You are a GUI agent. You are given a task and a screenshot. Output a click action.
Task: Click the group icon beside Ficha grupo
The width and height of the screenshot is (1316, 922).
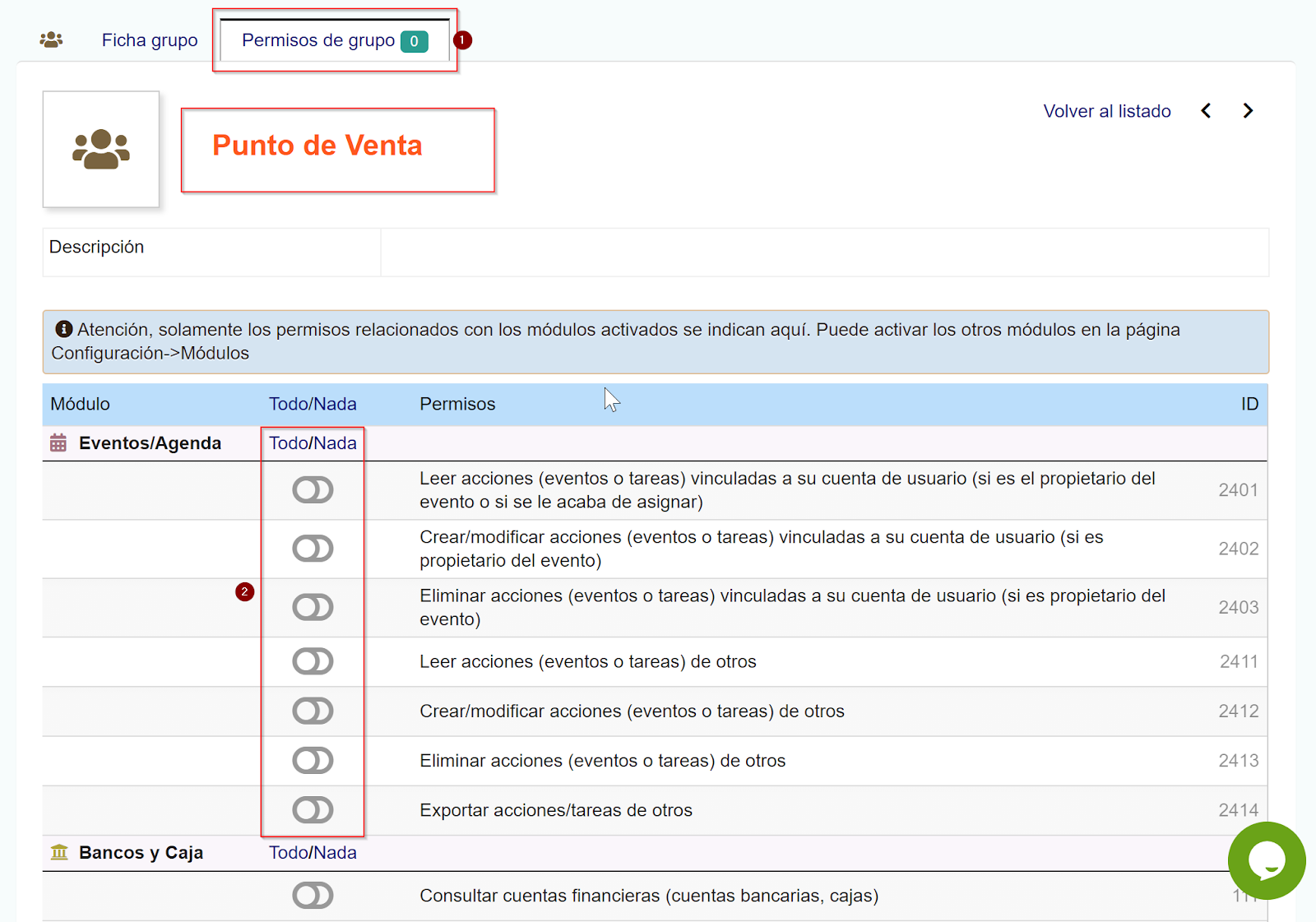click(51, 39)
